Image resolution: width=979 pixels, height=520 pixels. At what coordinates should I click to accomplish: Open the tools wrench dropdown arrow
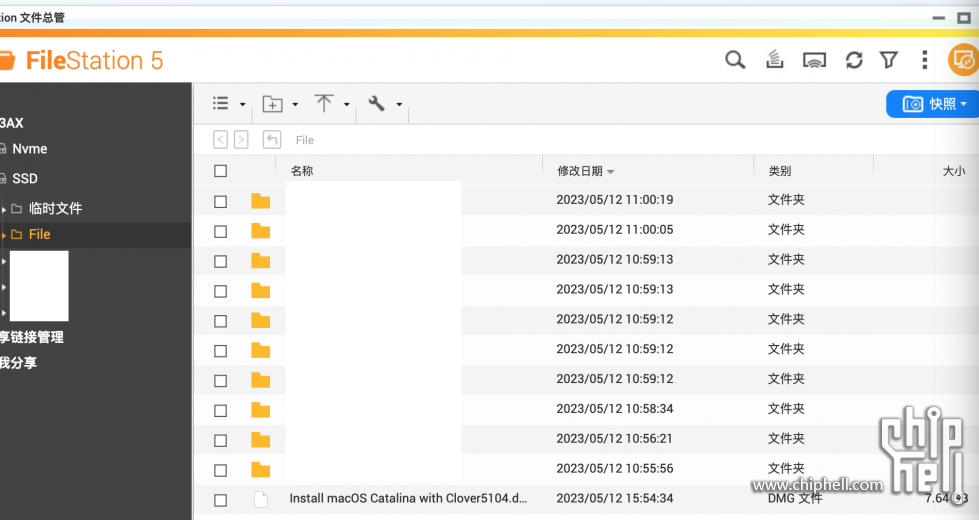pyautogui.click(x=399, y=104)
